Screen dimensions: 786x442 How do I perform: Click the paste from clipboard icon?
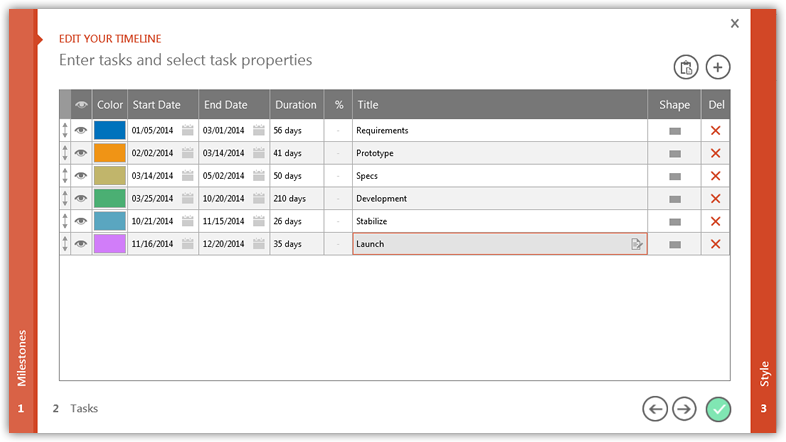click(x=685, y=67)
